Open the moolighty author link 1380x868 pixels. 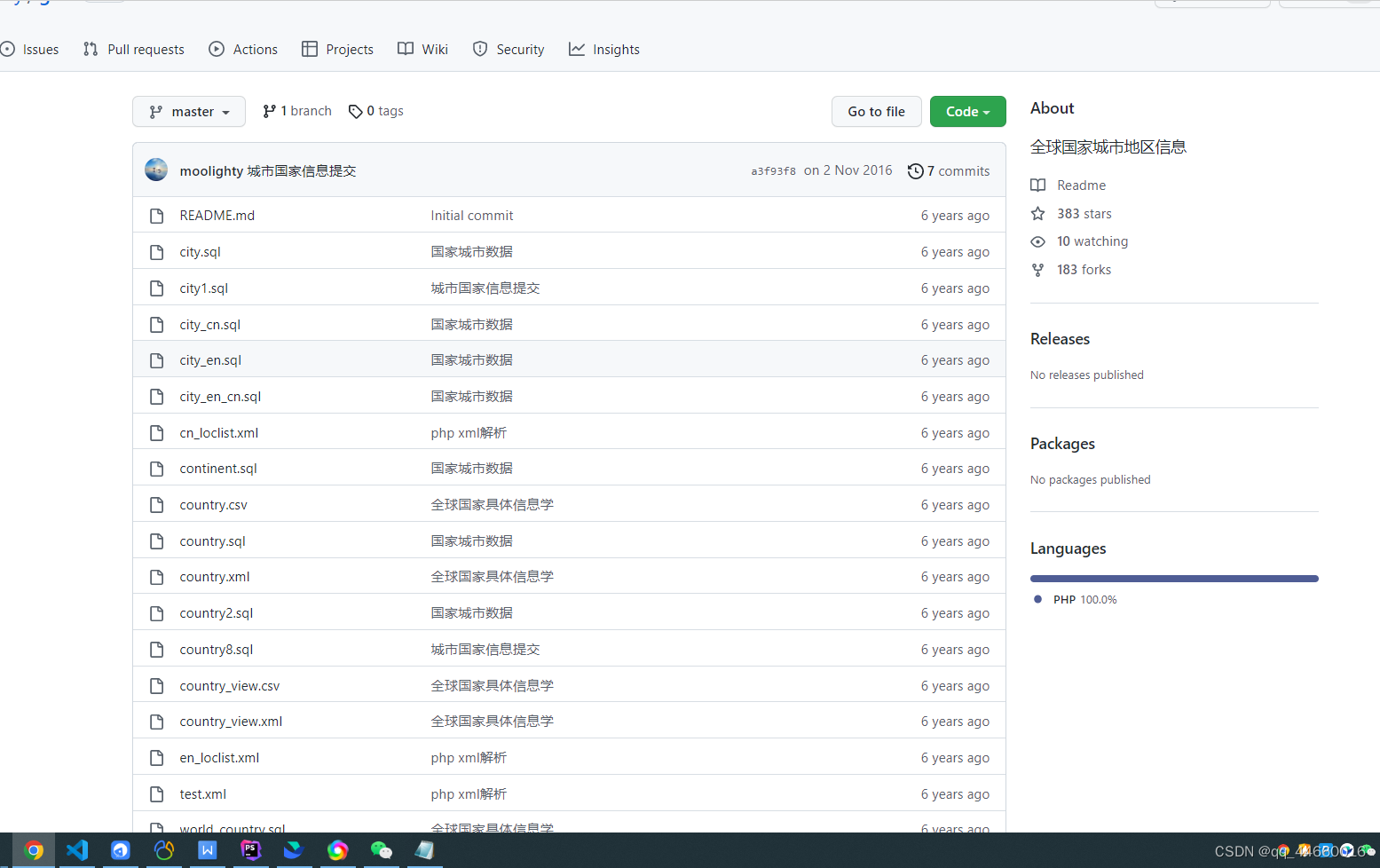pyautogui.click(x=211, y=171)
